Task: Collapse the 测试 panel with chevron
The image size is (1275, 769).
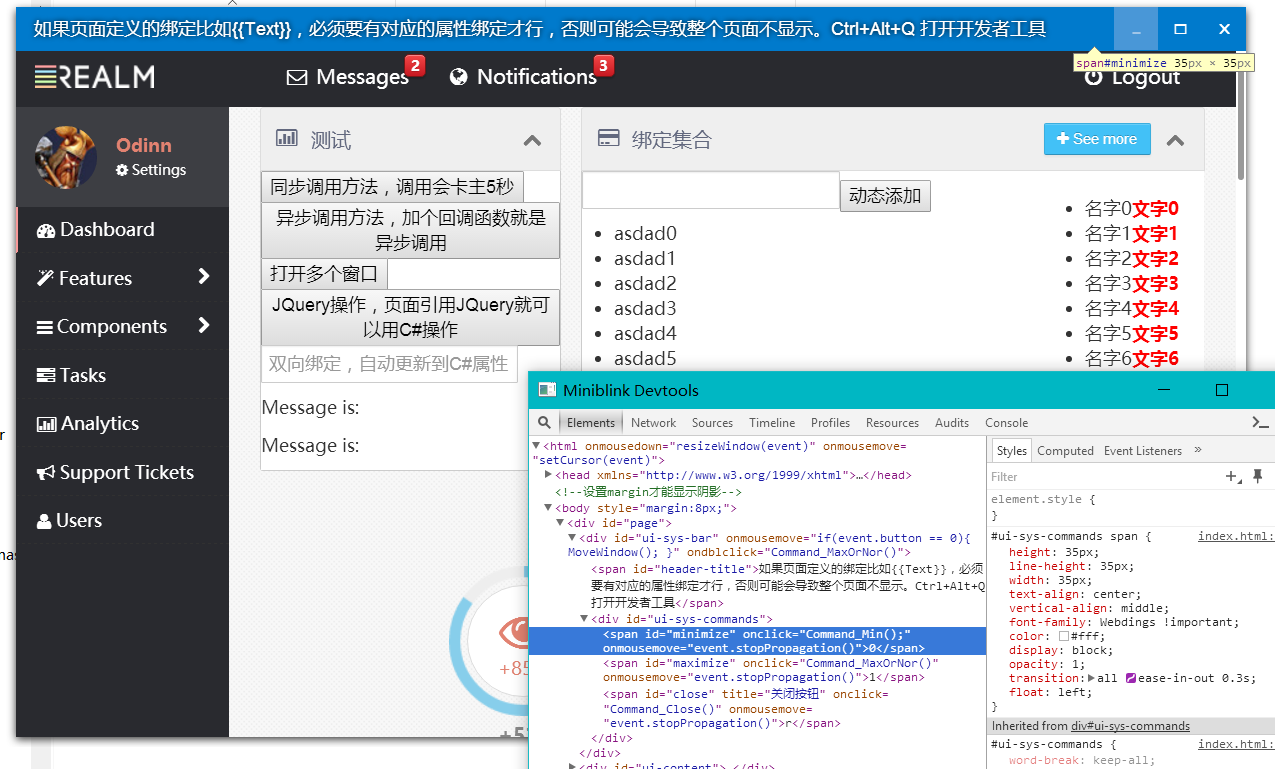Action: pyautogui.click(x=532, y=140)
